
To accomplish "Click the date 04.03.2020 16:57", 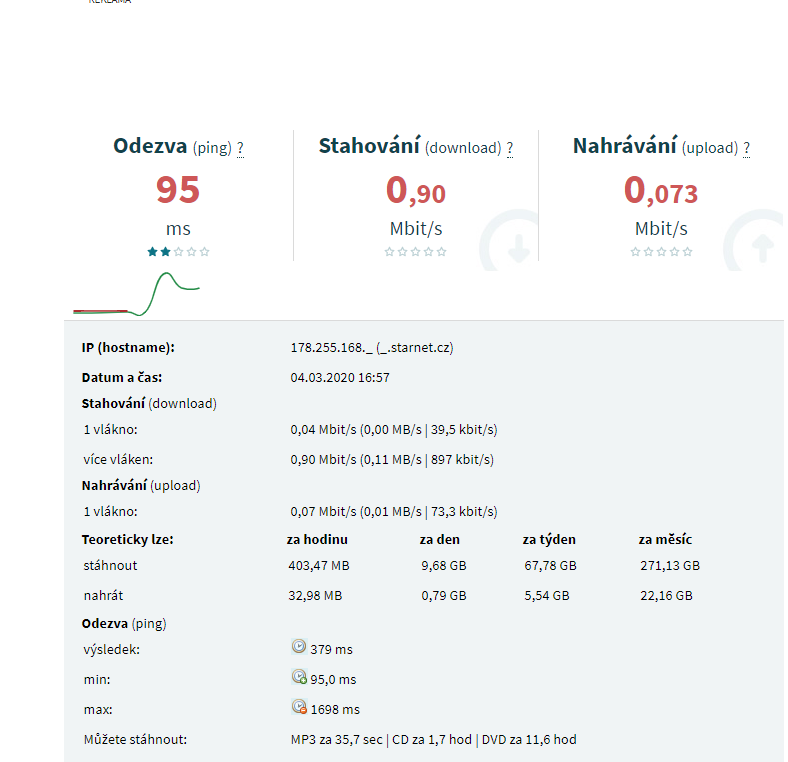I will 339,378.
